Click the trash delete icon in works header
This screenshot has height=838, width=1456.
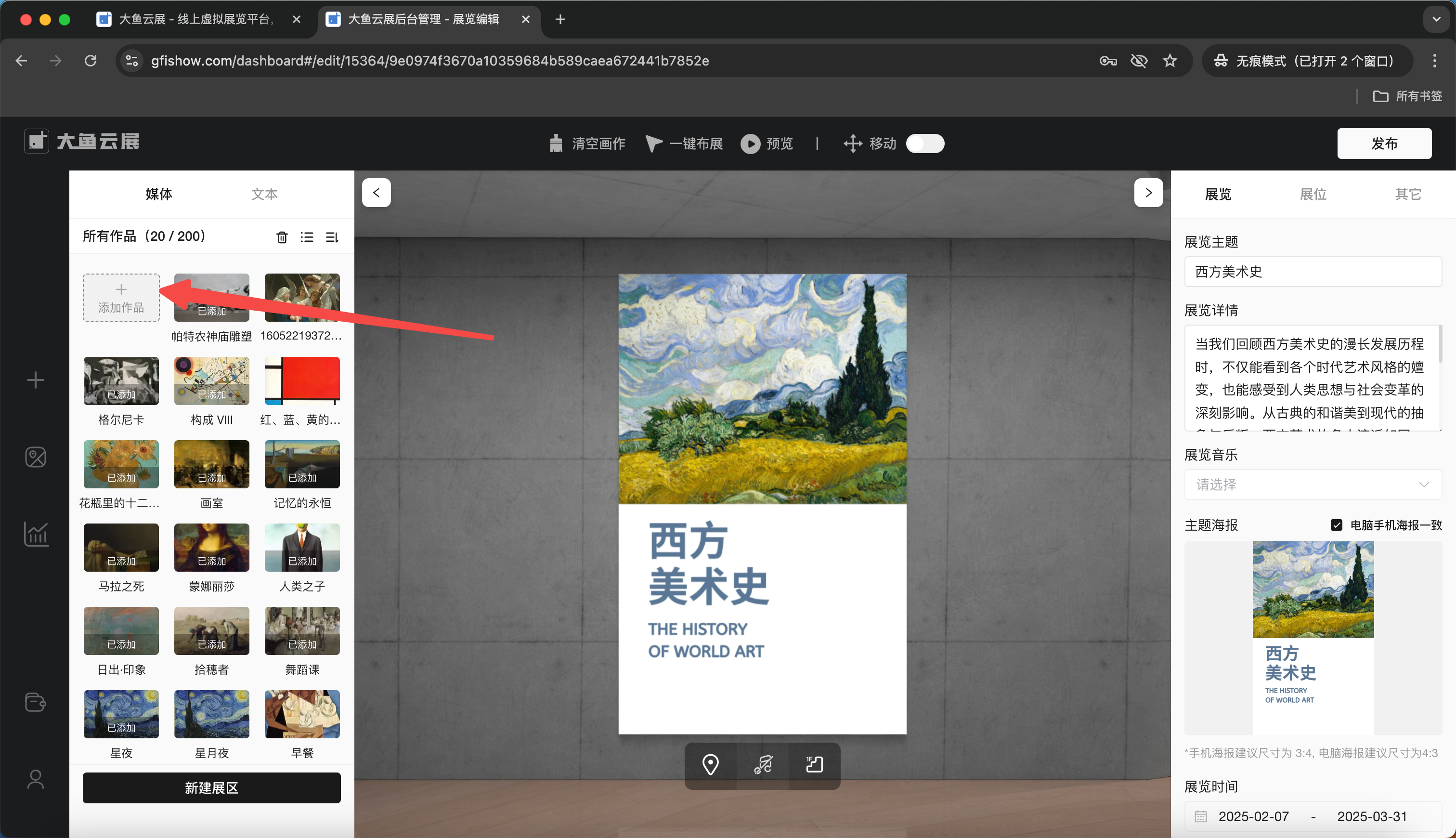coord(282,236)
